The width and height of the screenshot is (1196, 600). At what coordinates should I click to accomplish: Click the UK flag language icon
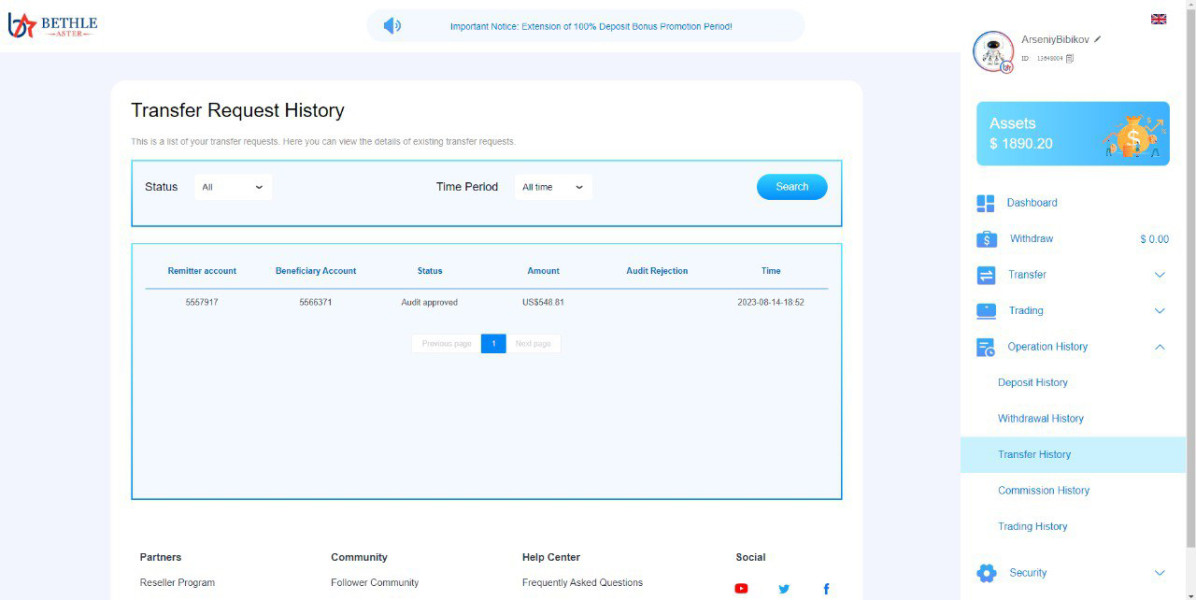click(1158, 19)
